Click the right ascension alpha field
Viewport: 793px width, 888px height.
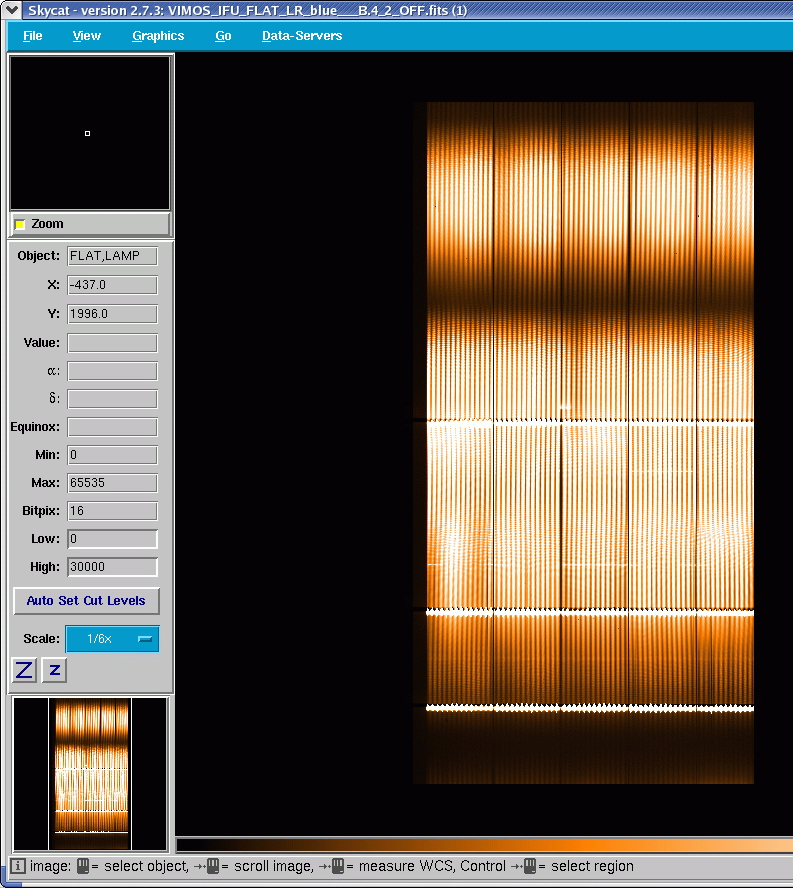112,372
